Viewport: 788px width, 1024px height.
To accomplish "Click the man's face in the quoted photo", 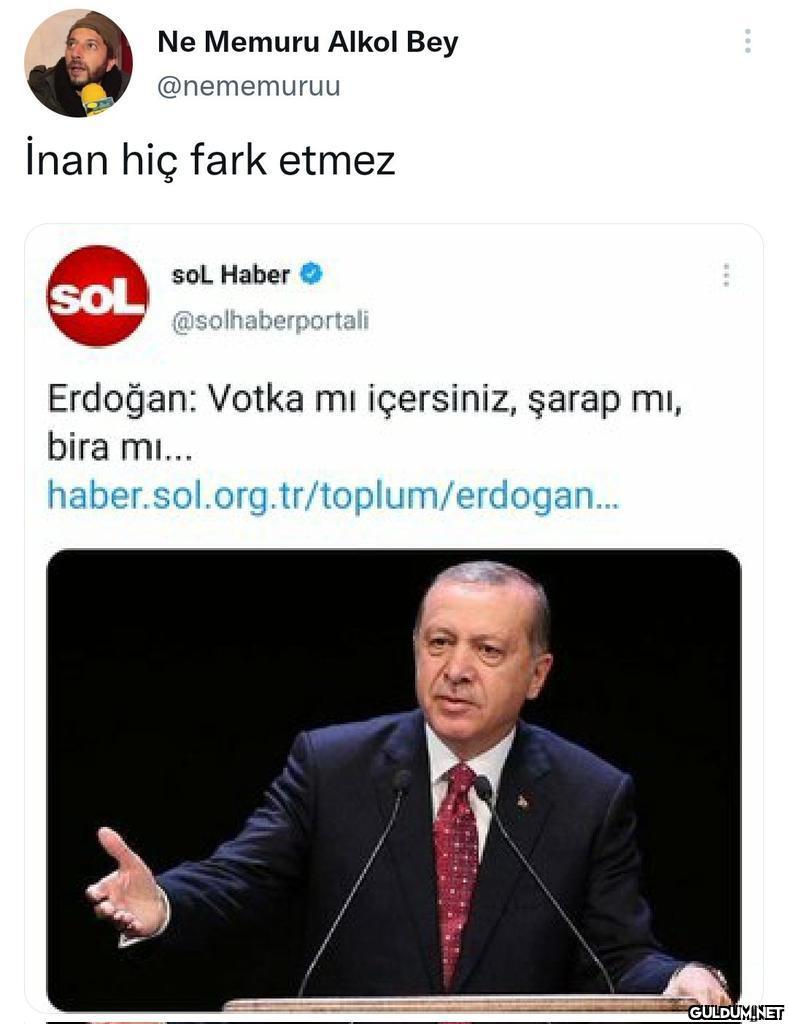I will pos(481,660).
